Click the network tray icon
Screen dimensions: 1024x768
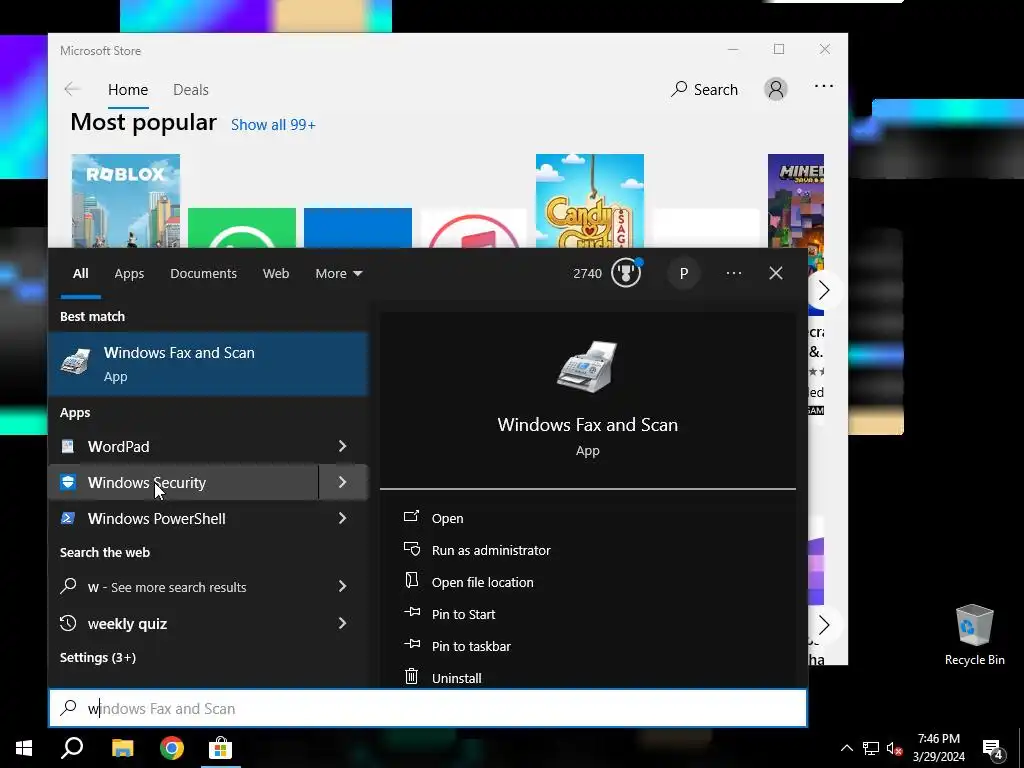click(x=871, y=748)
